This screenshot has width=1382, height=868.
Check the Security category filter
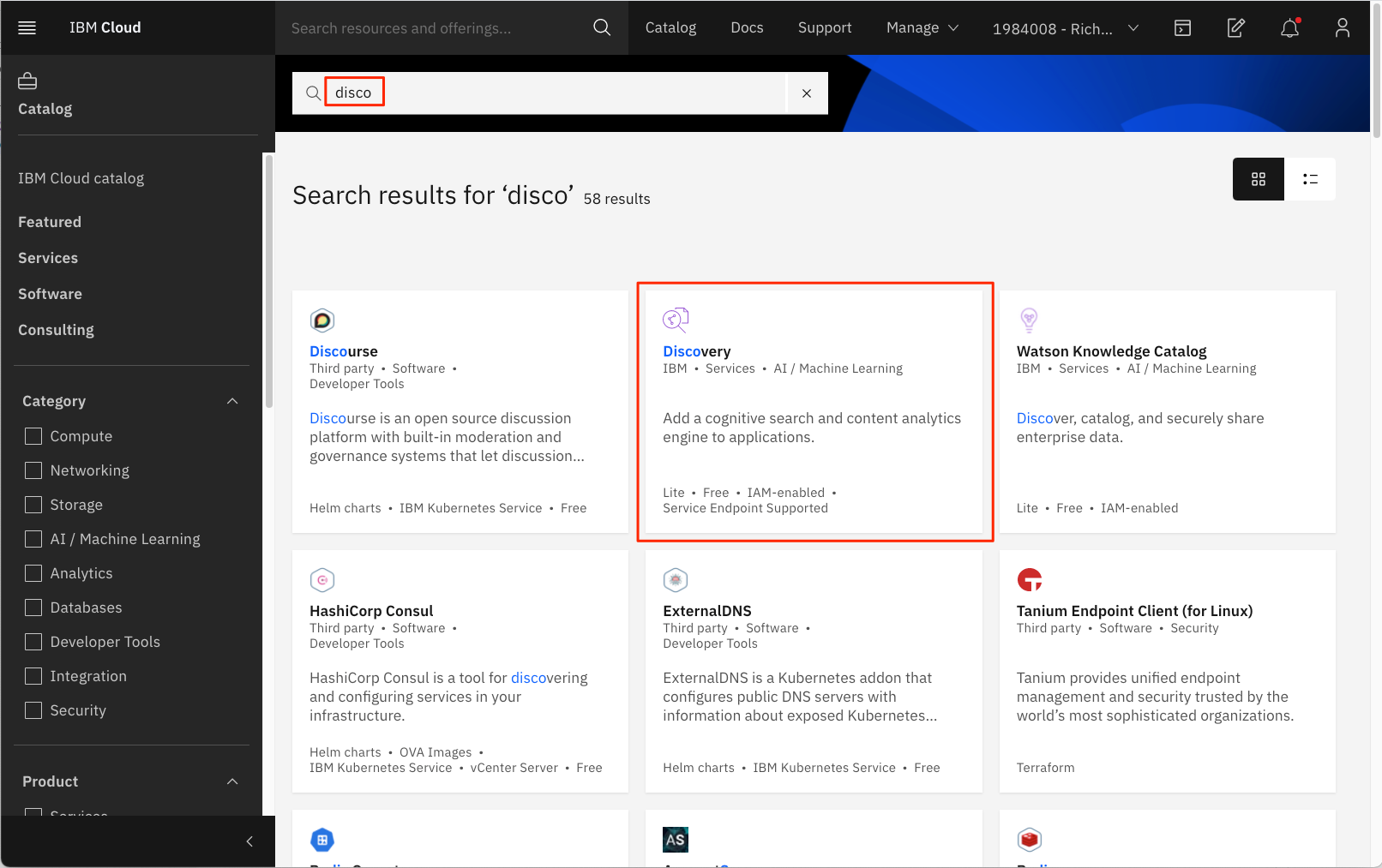pos(33,710)
